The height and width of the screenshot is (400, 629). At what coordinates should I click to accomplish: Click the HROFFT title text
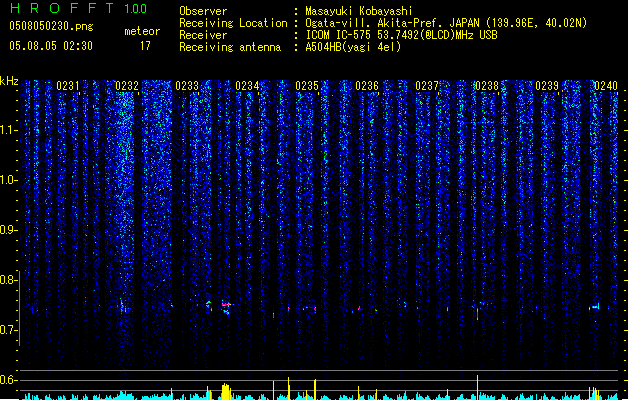click(62, 8)
